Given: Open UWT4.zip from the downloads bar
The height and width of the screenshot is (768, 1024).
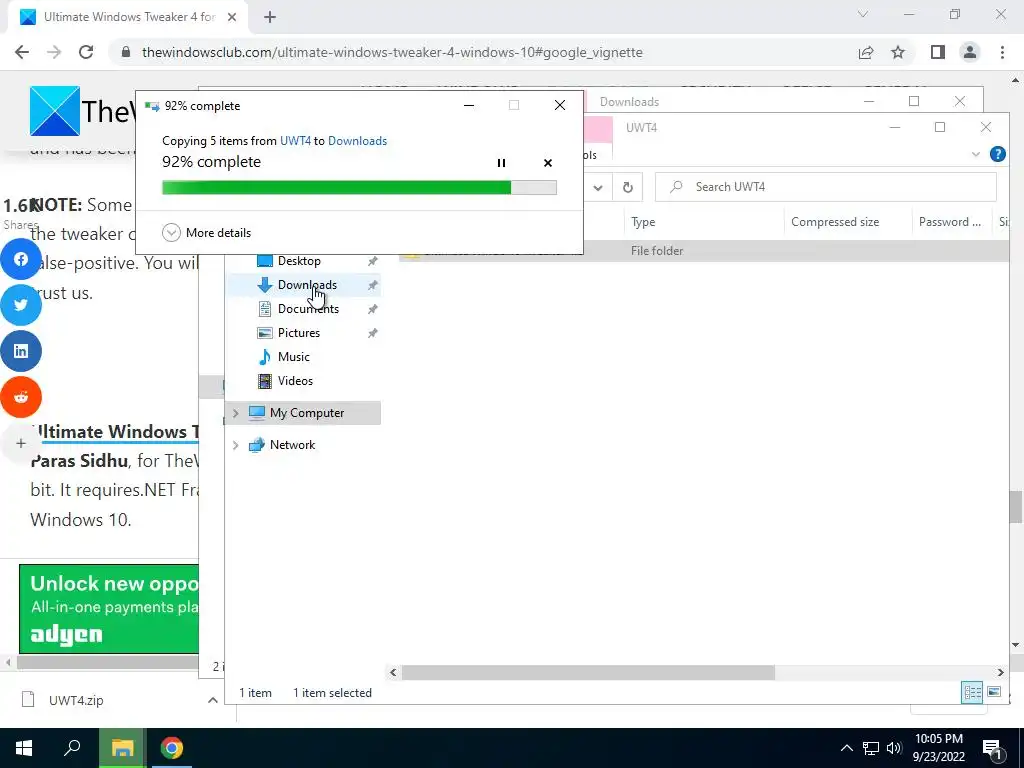Looking at the screenshot, I should pyautogui.click(x=76, y=700).
